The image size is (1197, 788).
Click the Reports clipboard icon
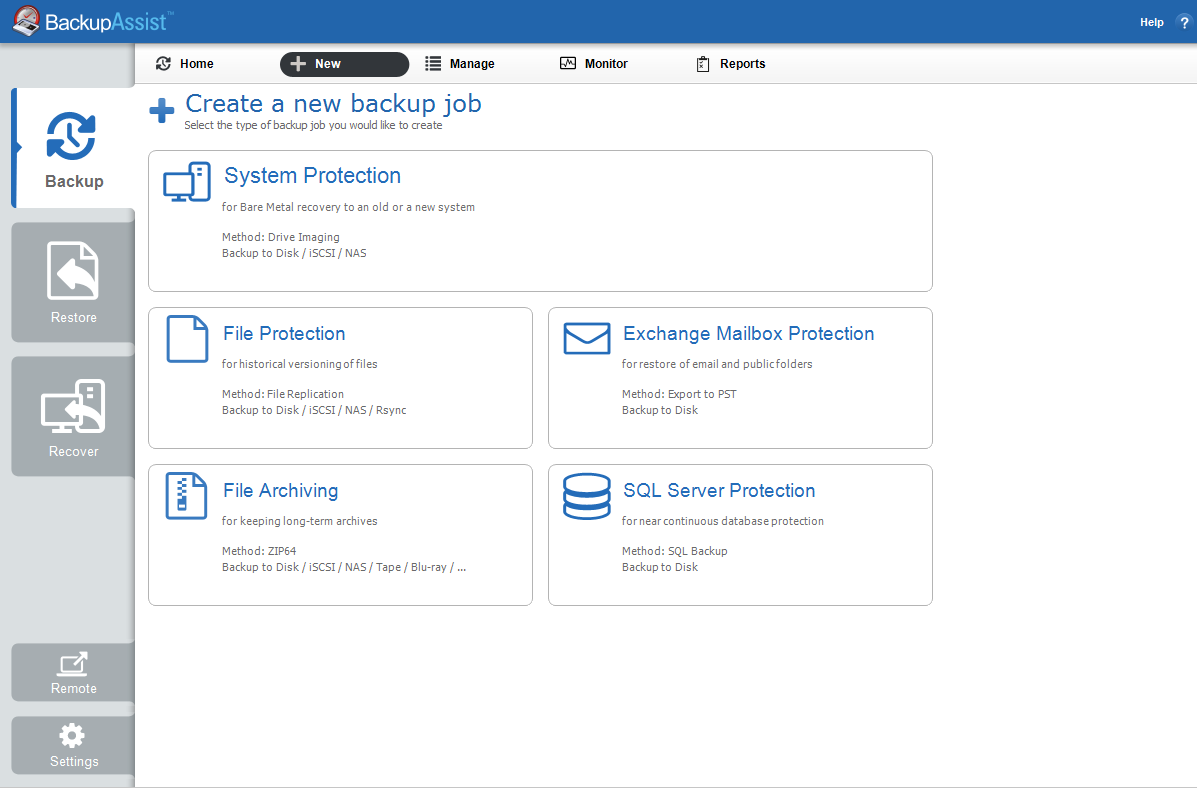[703, 64]
